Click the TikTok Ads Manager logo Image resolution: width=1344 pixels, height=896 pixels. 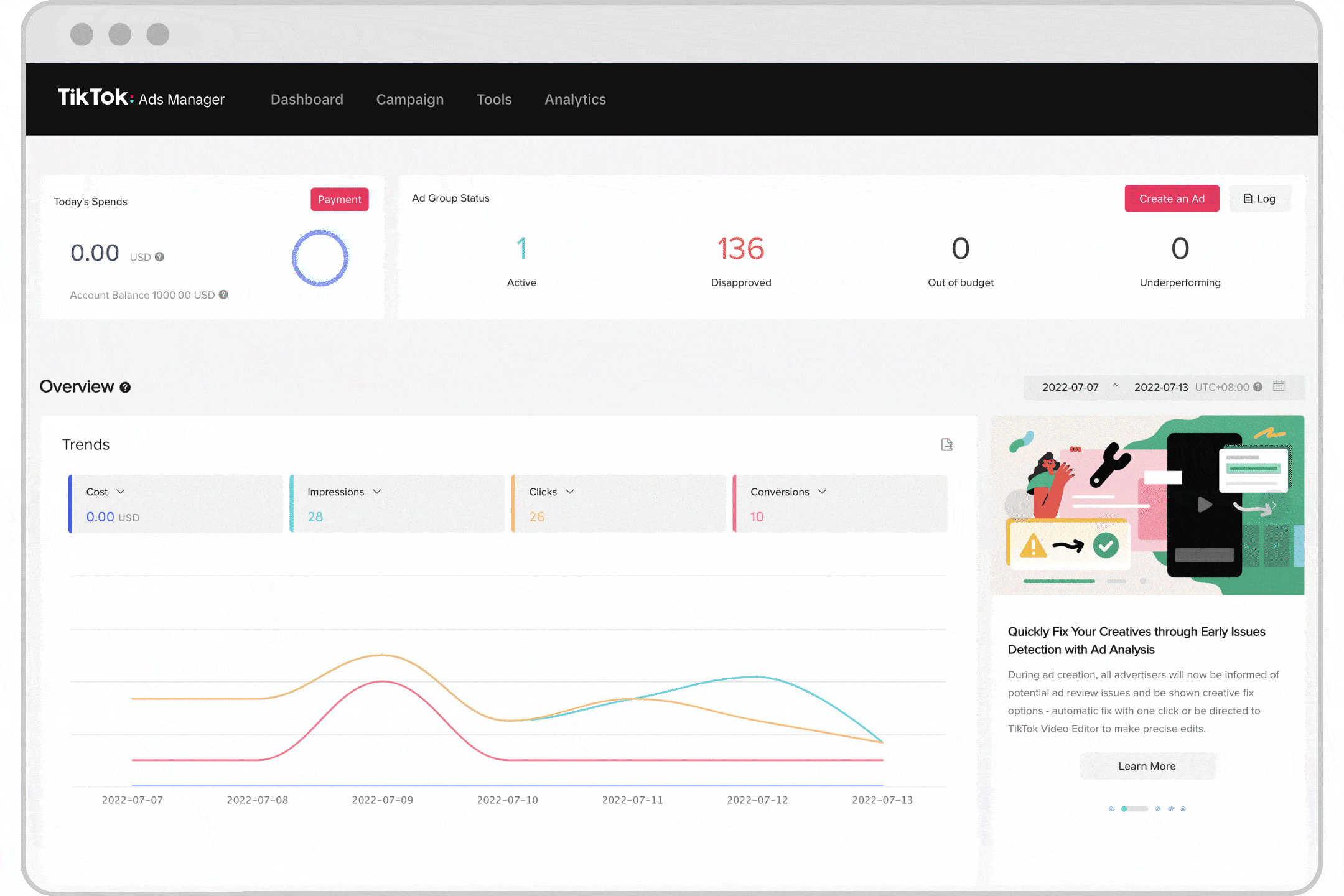click(x=141, y=98)
